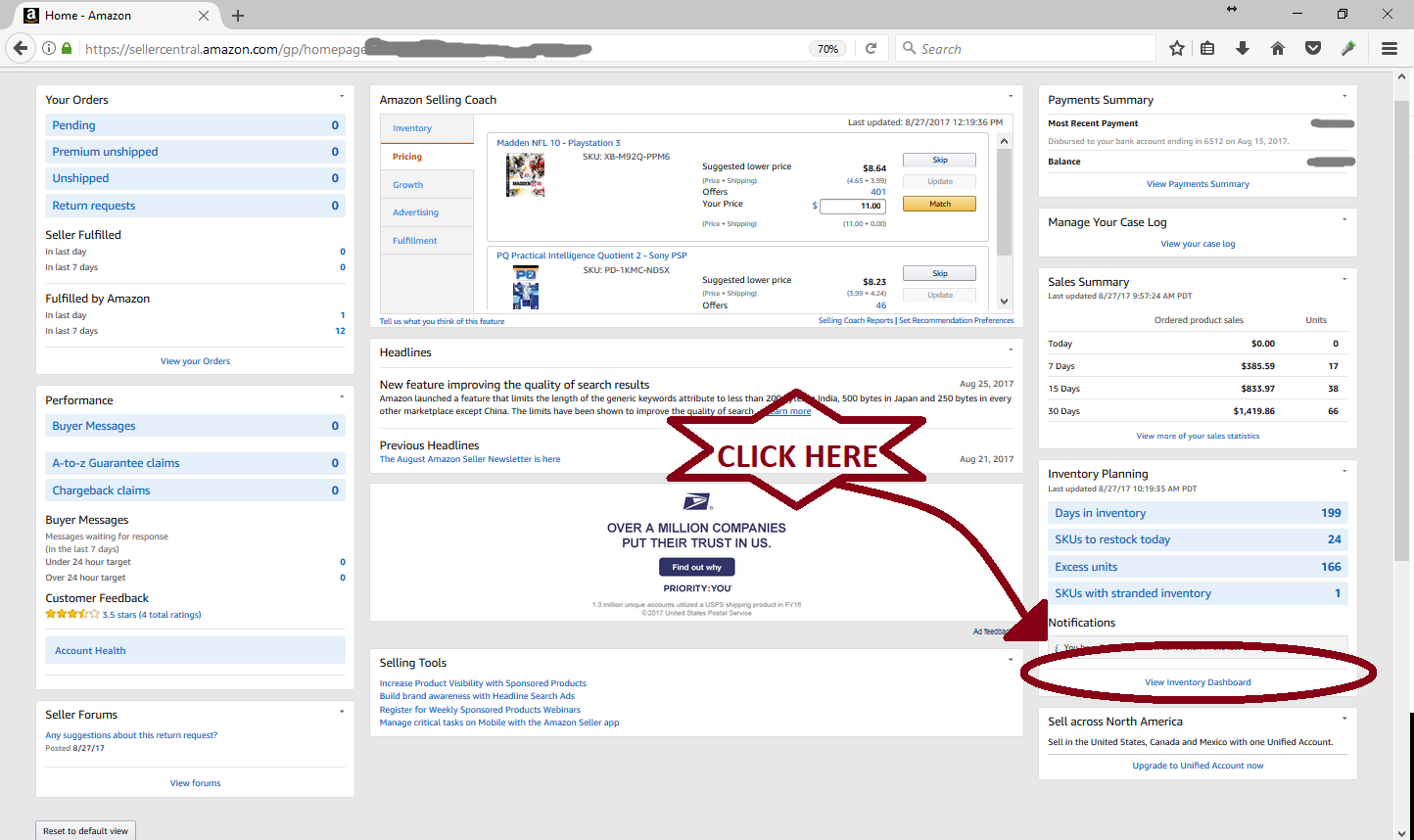Click View your Orders link
Viewport: 1414px width, 840px height.
click(195, 361)
